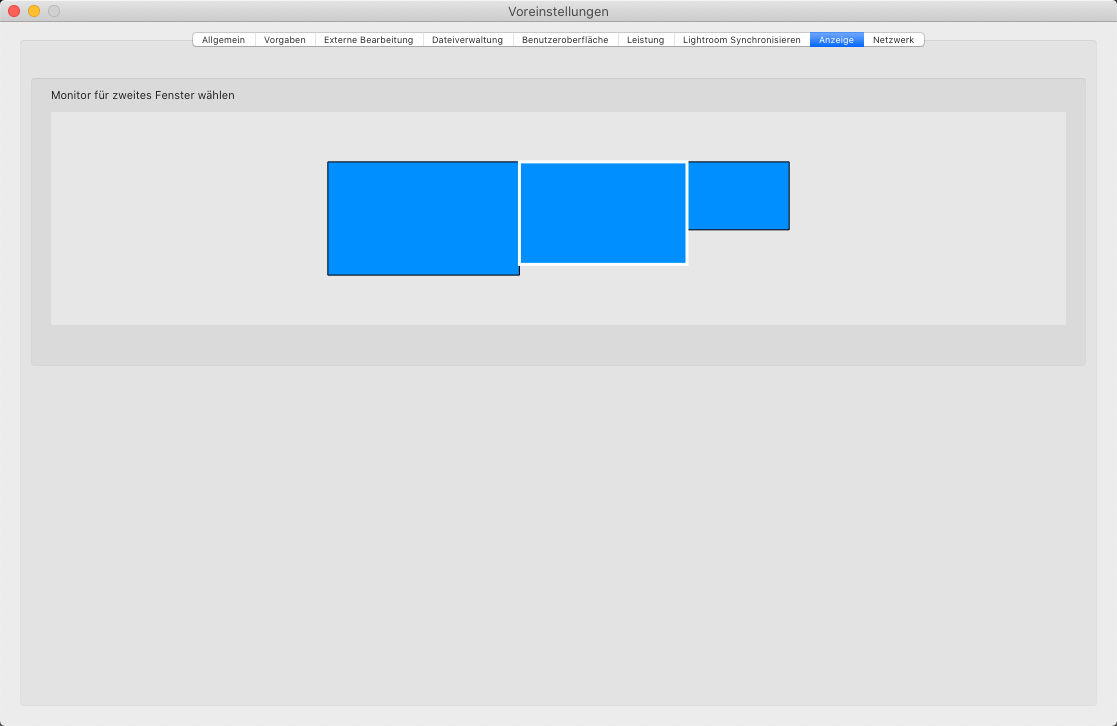Click empty space right of the monitor rectangles
The height and width of the screenshot is (726, 1117).
pos(930,218)
